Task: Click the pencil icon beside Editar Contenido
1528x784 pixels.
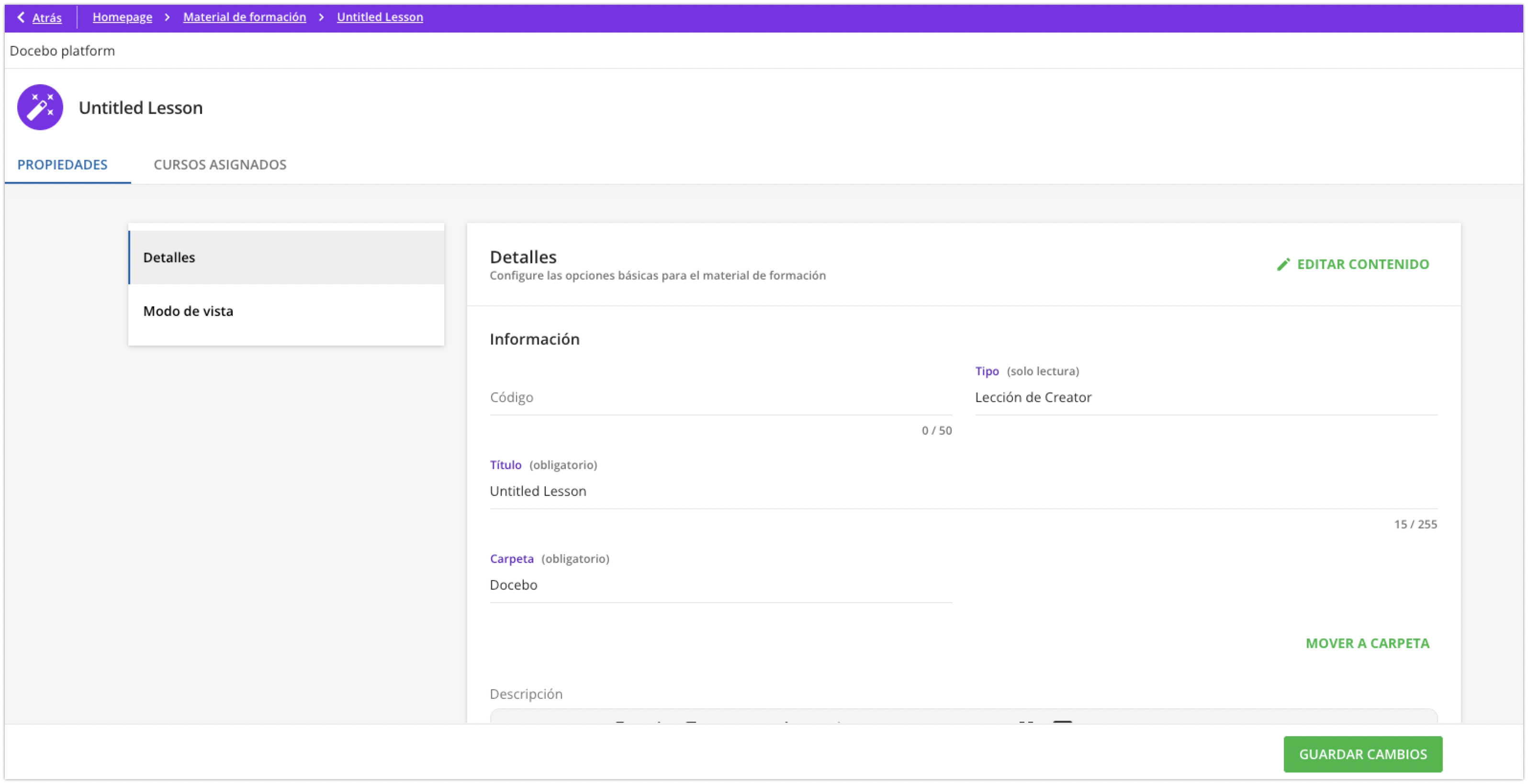Action: click(1283, 265)
